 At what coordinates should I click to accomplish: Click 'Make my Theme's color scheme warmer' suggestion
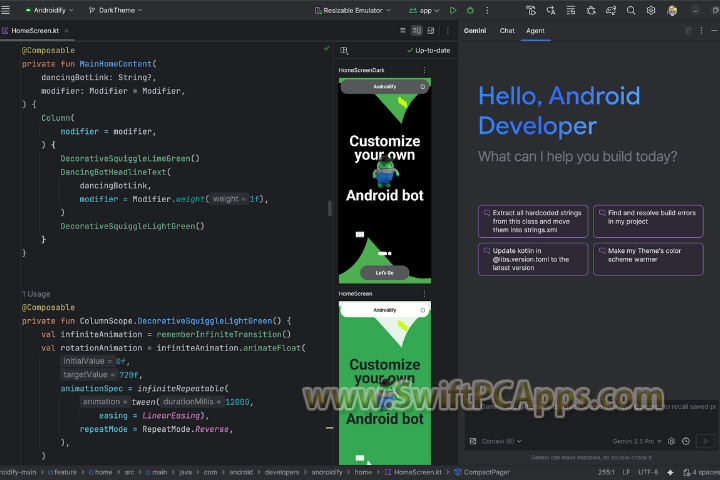coord(648,259)
